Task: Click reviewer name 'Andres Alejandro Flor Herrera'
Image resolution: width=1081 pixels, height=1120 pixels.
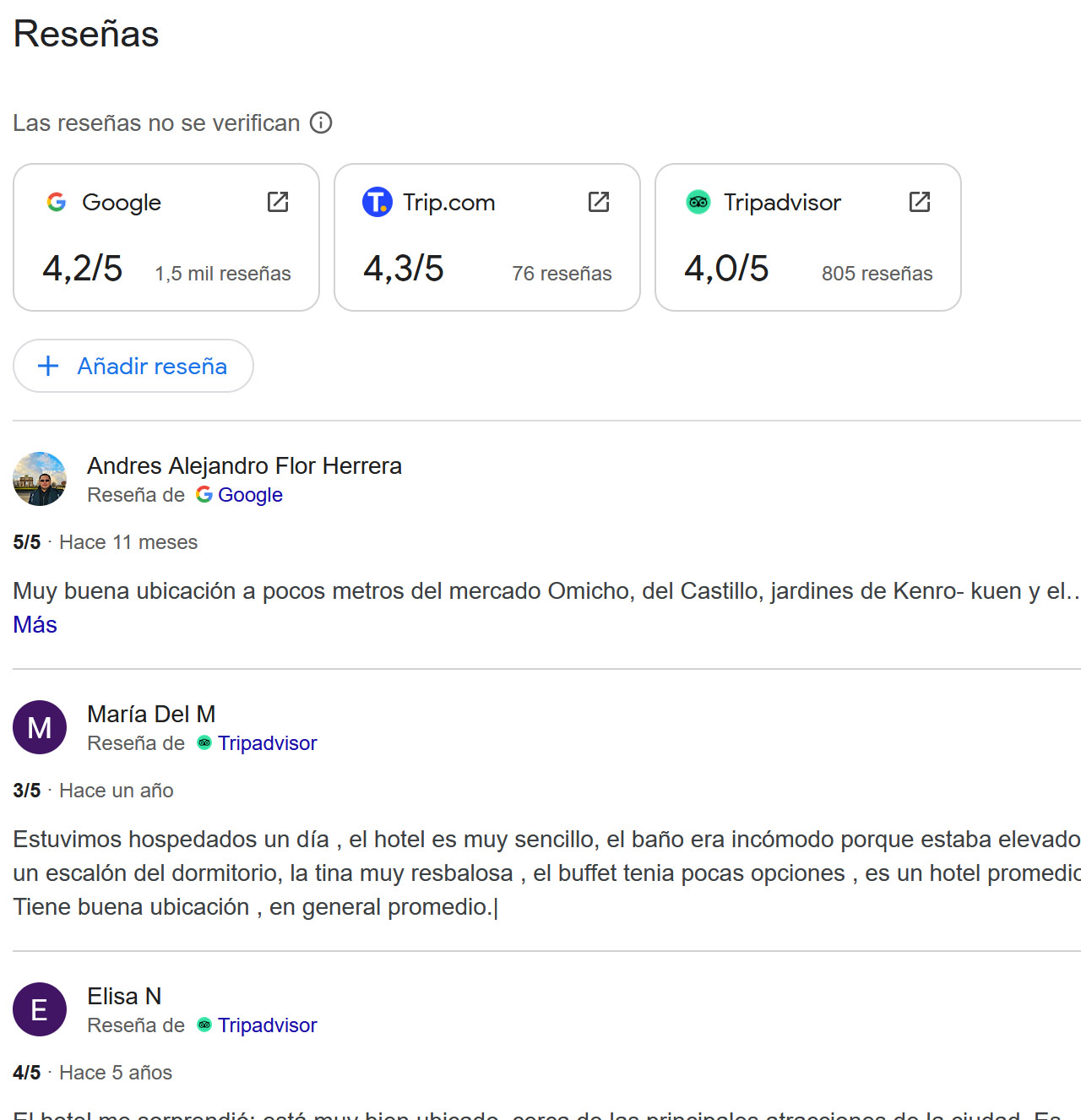Action: (x=244, y=466)
